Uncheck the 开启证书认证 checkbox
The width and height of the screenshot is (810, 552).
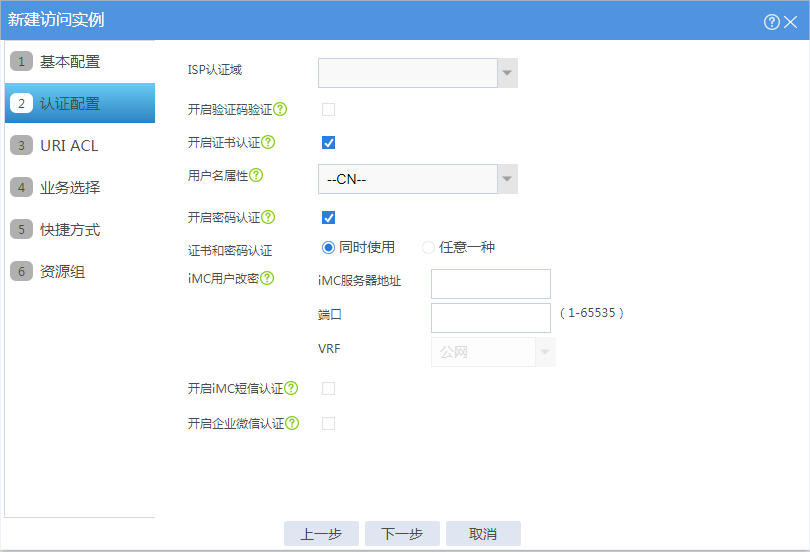[329, 143]
